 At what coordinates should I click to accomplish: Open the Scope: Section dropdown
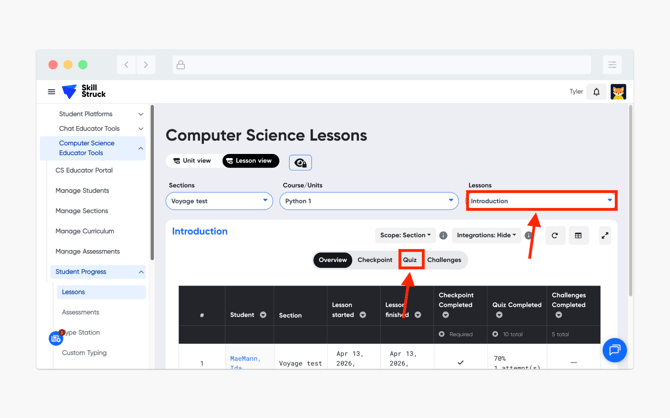tap(405, 236)
